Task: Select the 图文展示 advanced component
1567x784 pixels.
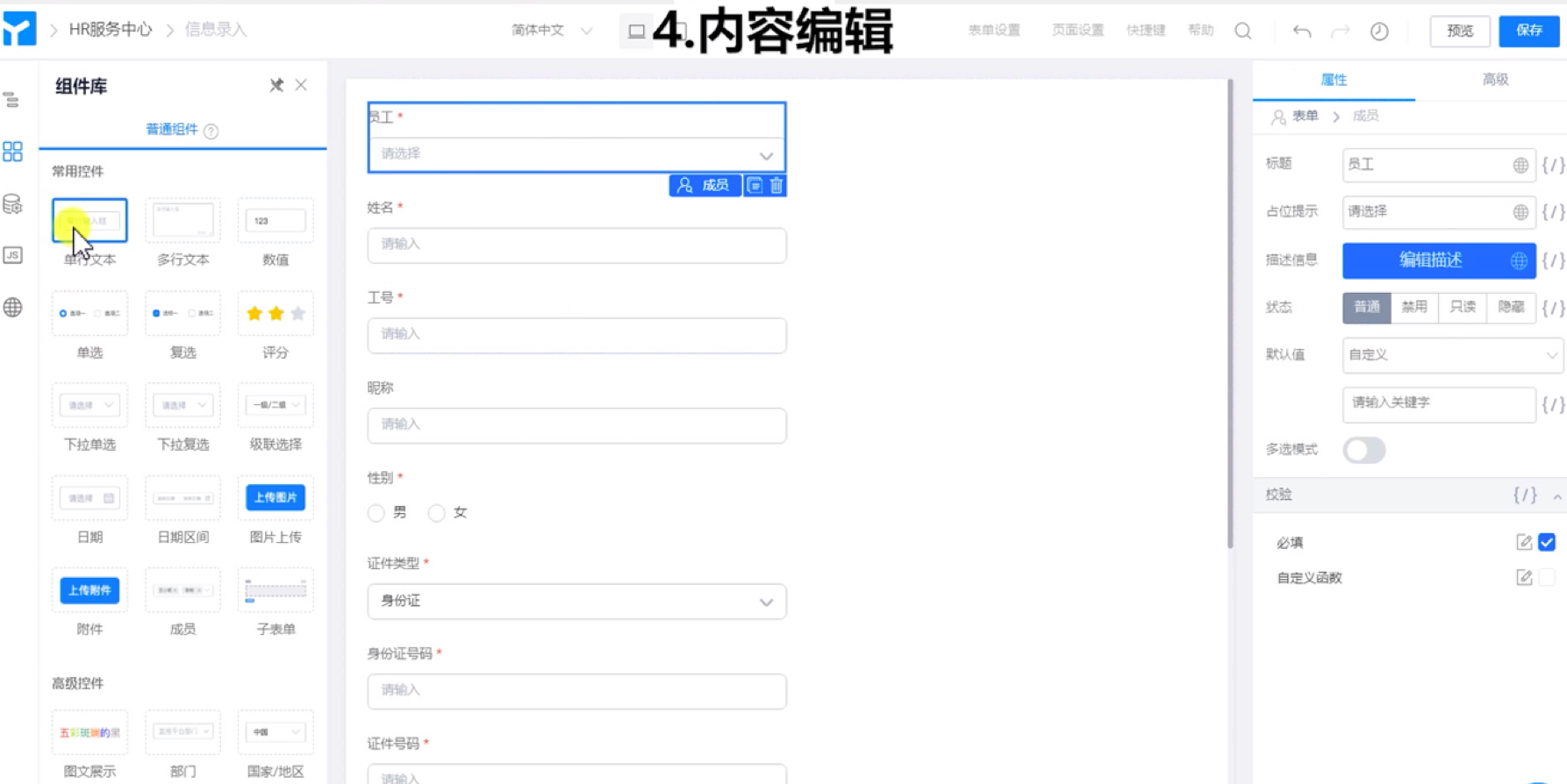Action: click(89, 732)
